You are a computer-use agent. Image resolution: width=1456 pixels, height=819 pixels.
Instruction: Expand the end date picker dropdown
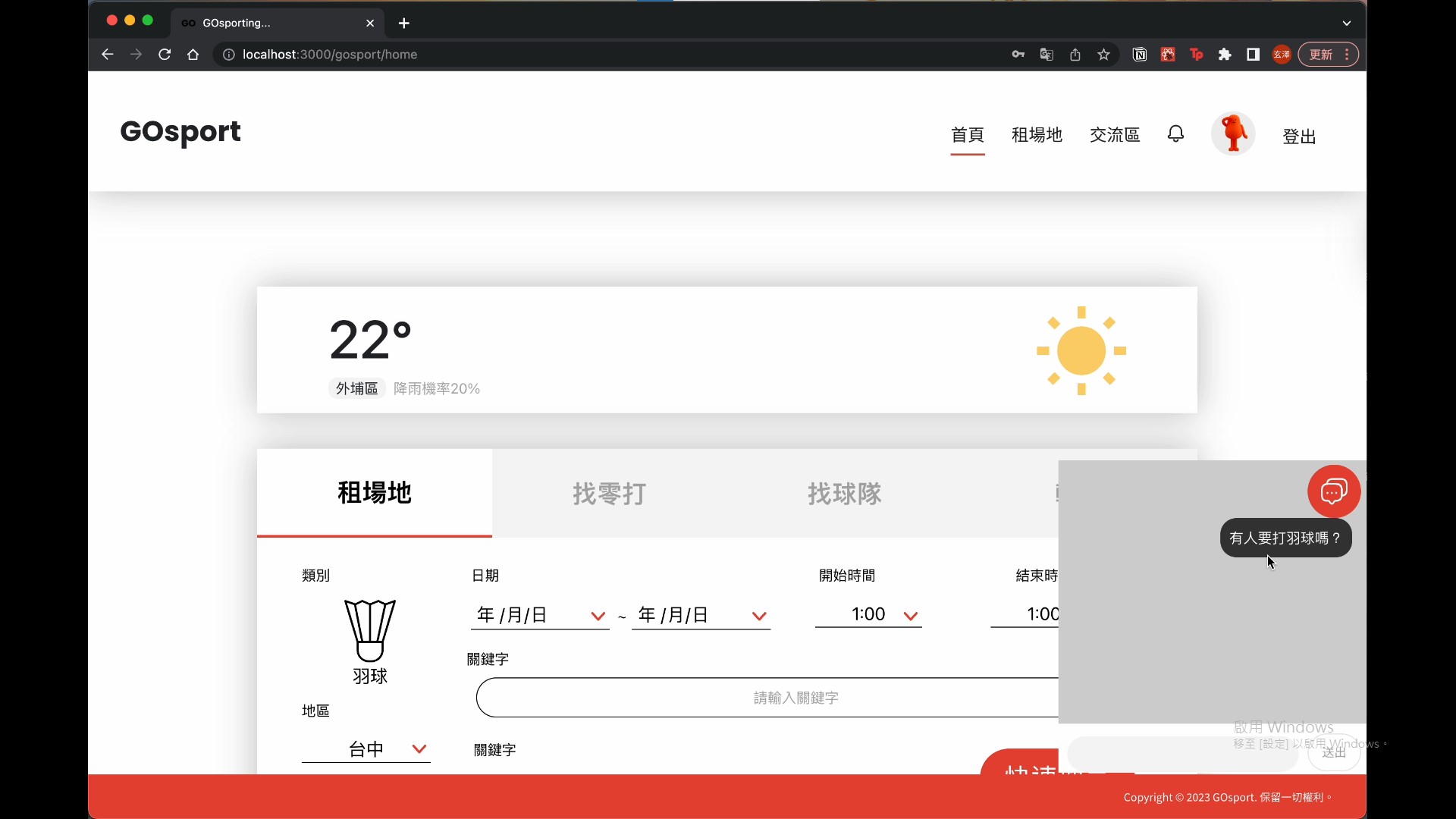pos(758,616)
